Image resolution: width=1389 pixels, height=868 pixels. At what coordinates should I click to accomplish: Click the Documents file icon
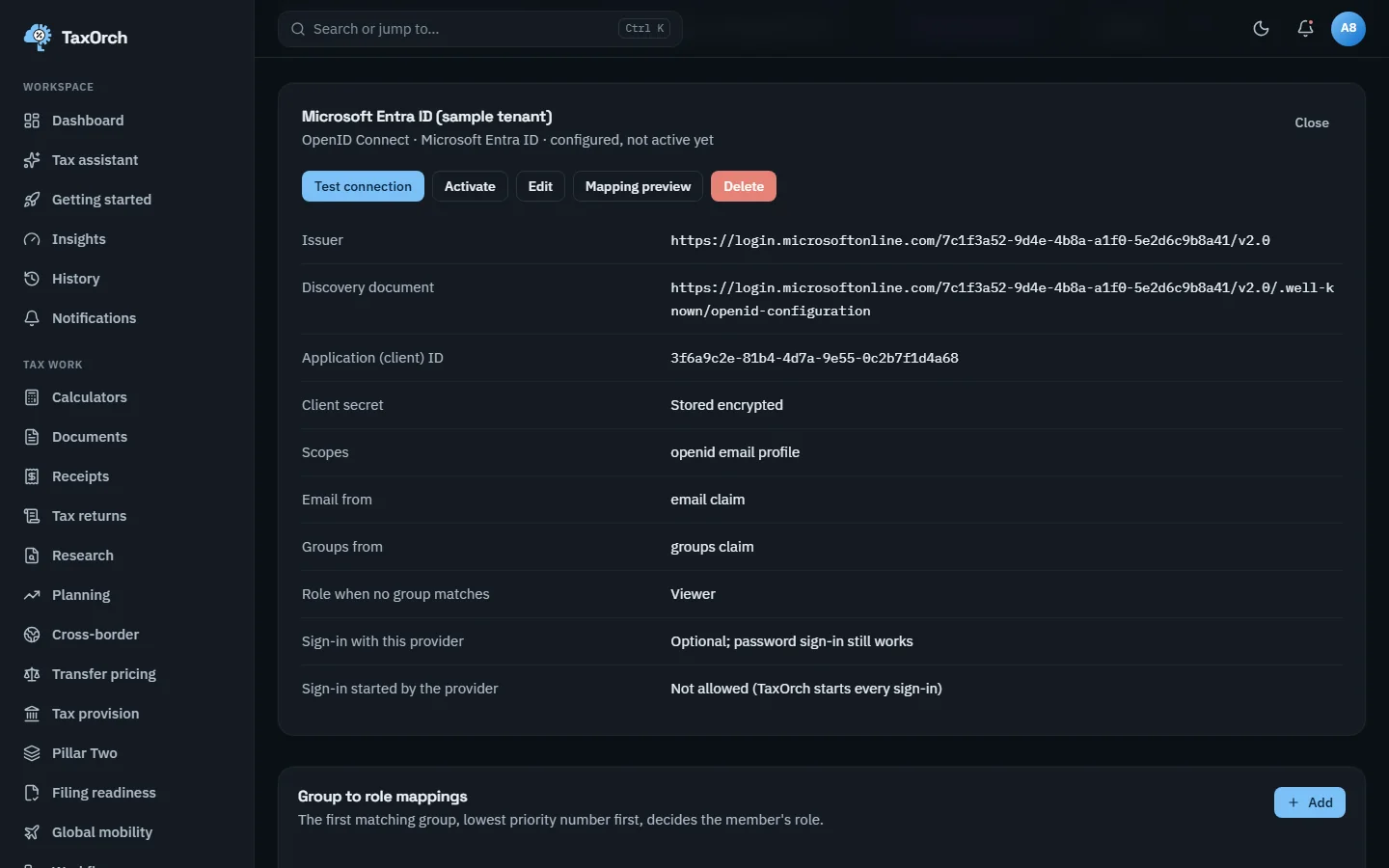tap(32, 437)
